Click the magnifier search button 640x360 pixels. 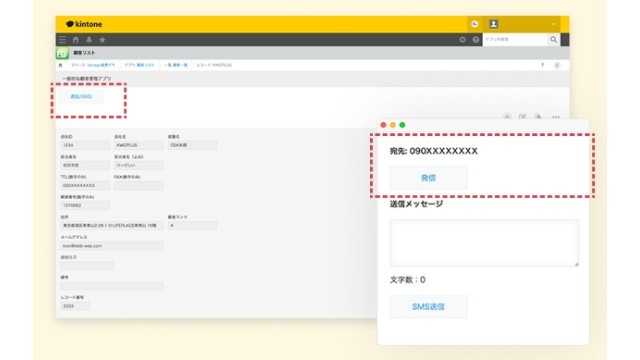coord(553,40)
